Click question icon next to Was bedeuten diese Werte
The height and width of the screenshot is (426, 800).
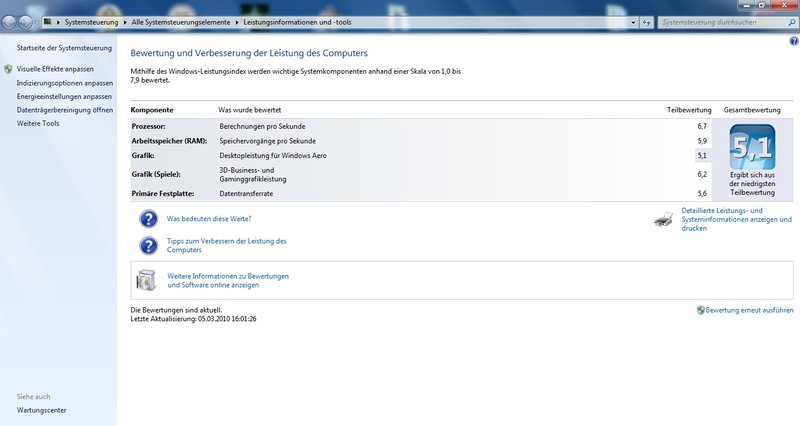point(148,219)
